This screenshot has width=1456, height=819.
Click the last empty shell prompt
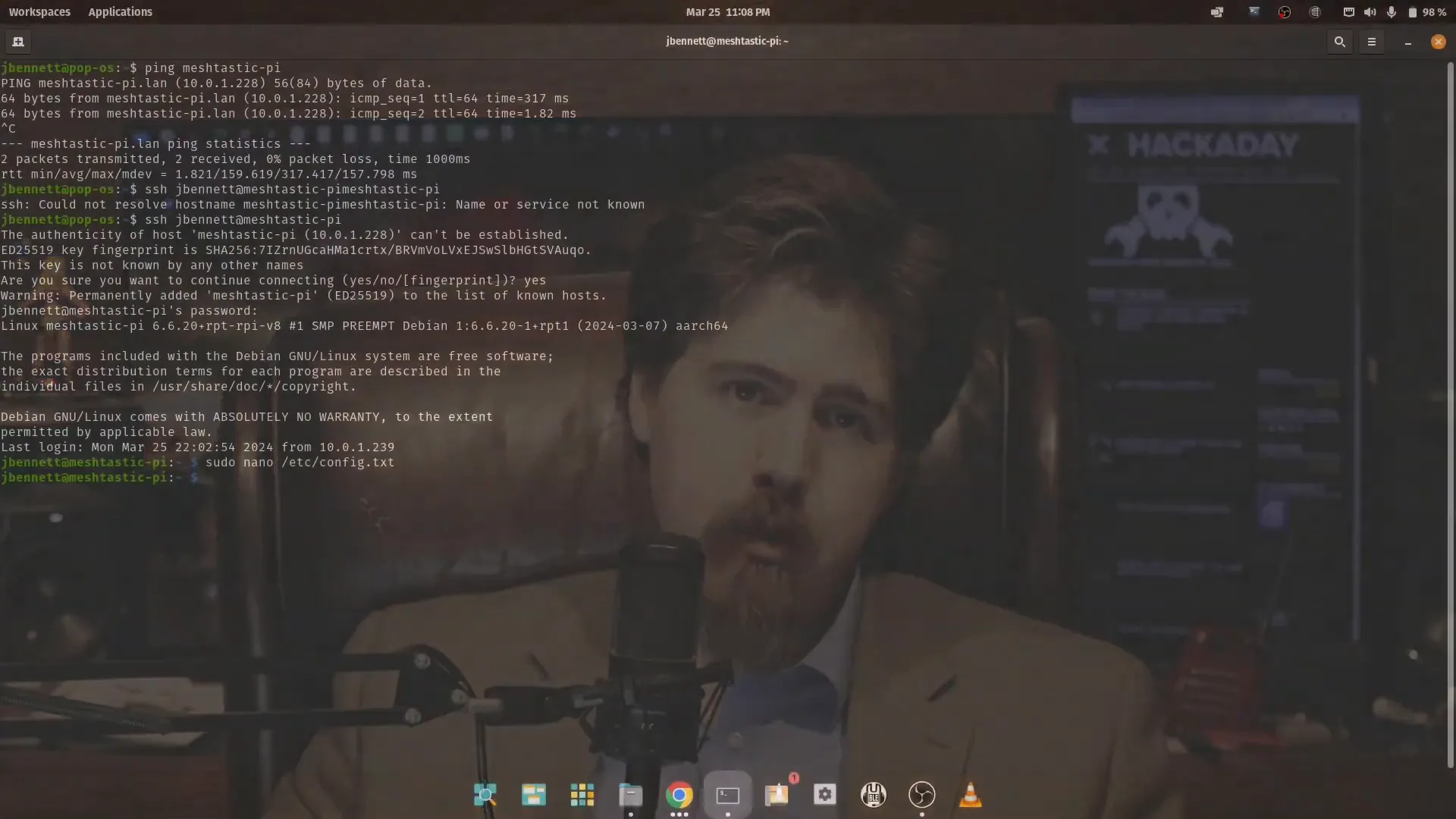99,478
